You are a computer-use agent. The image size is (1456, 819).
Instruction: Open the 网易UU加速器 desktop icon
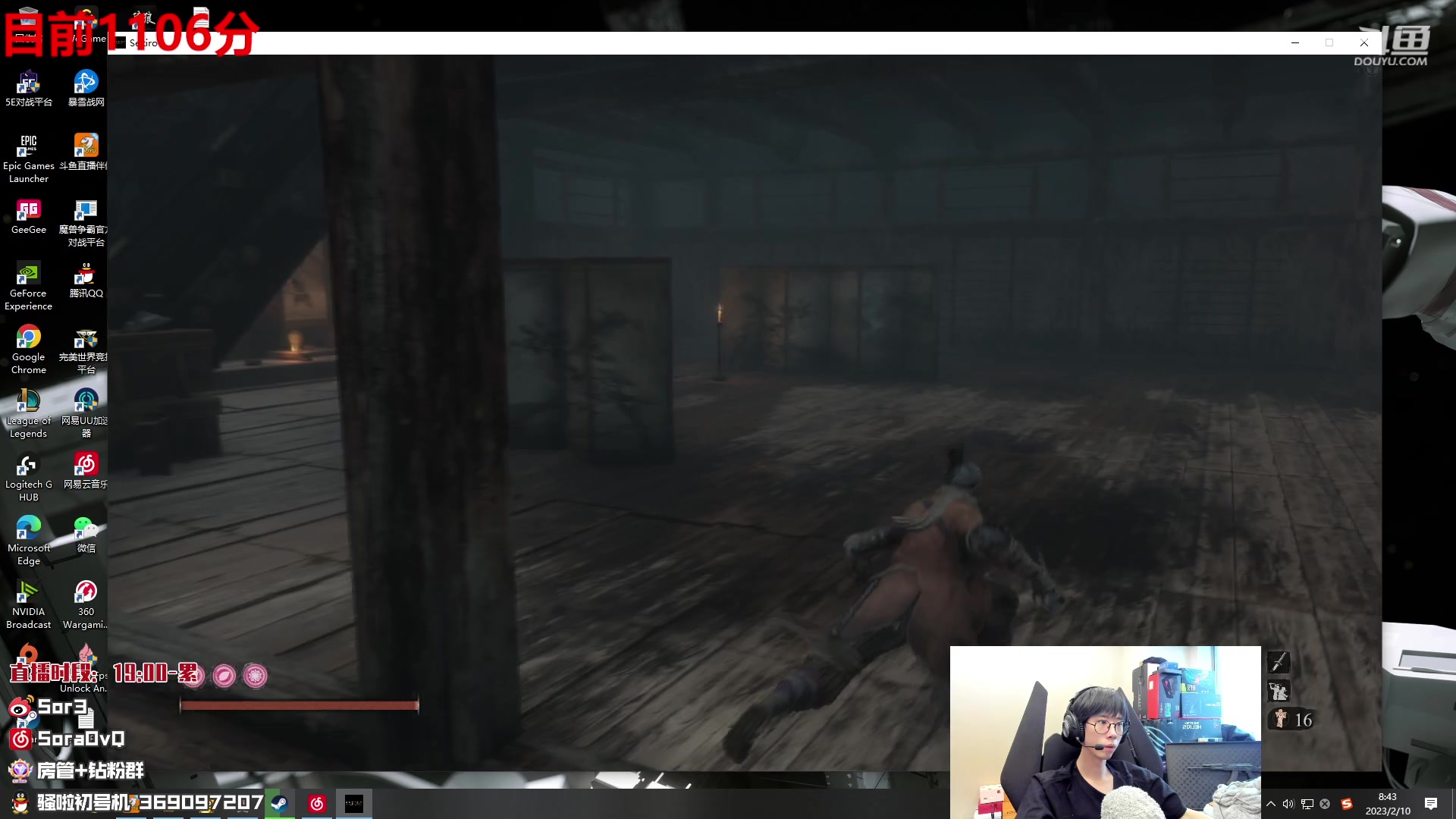[x=86, y=414]
